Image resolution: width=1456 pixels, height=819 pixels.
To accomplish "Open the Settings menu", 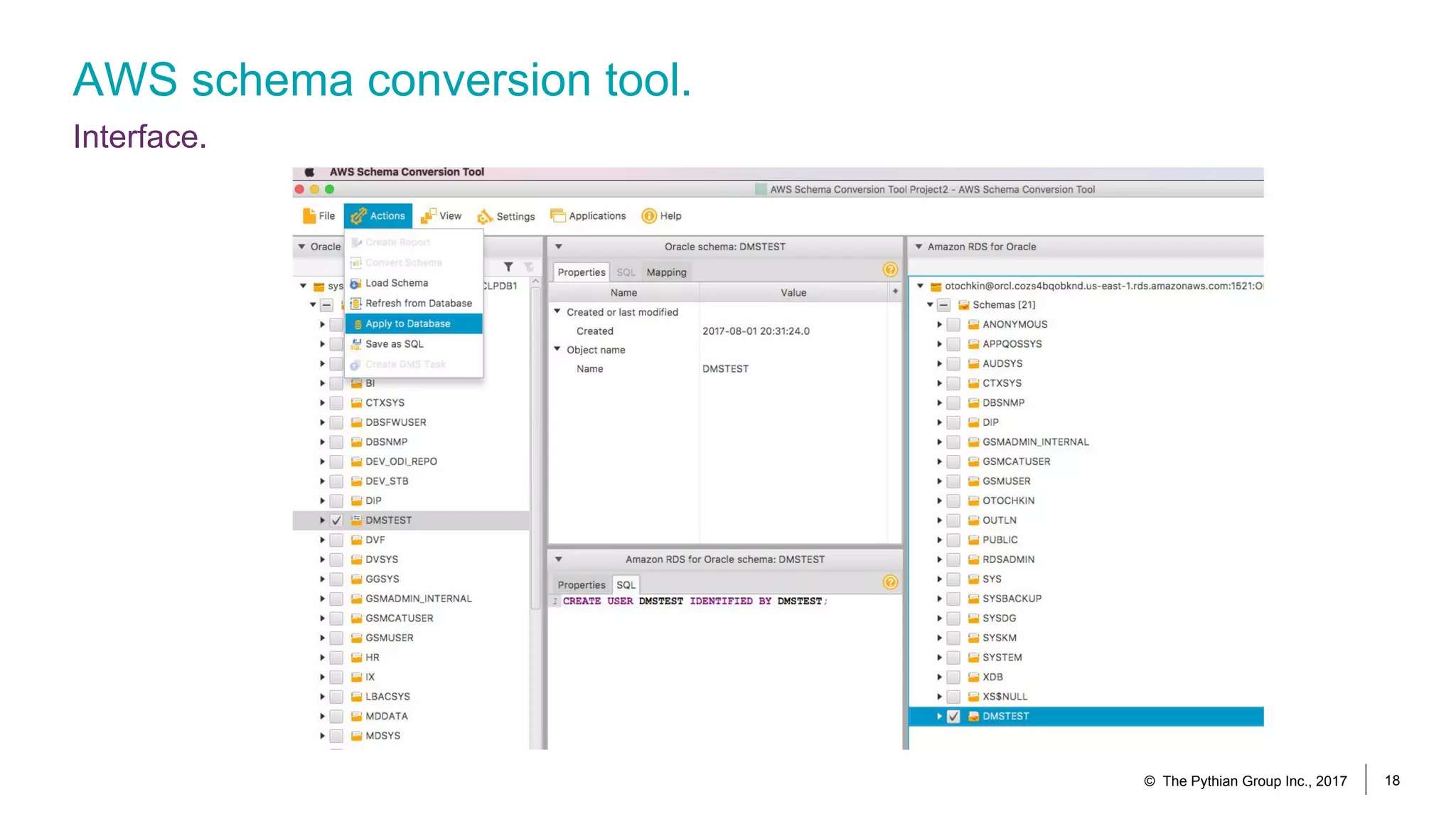I will (x=505, y=216).
